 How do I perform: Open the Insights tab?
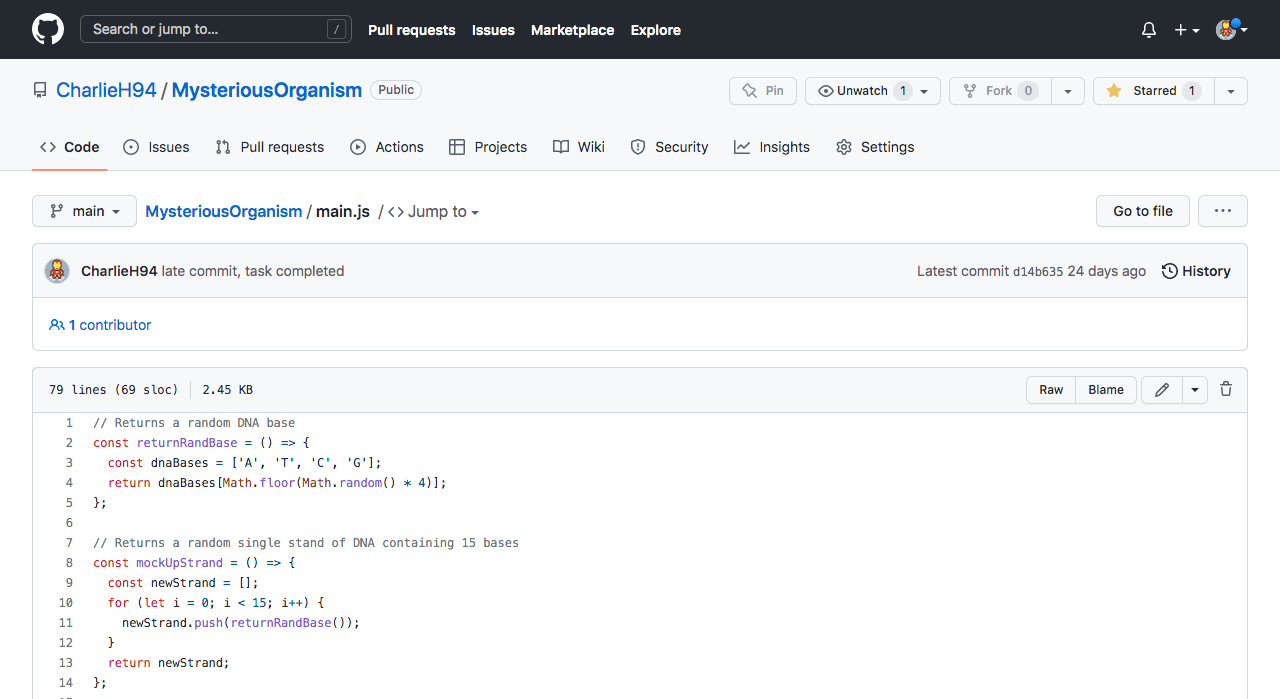point(772,147)
